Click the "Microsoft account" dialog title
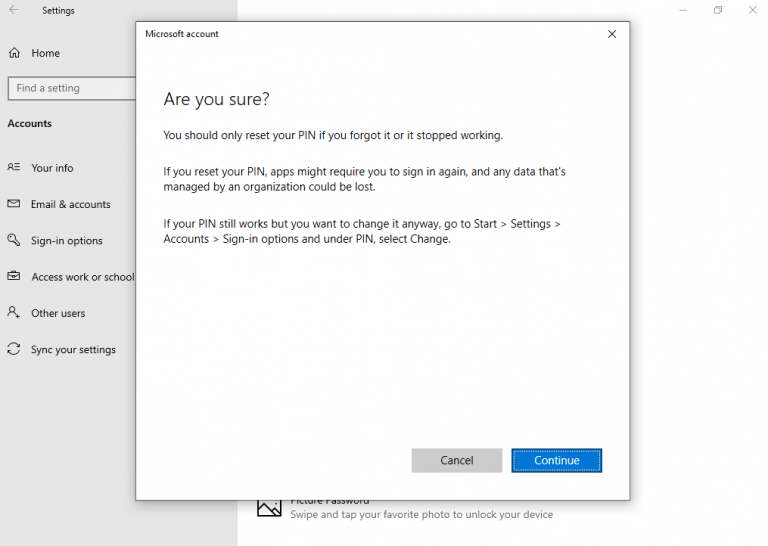The width and height of the screenshot is (768, 546). (182, 34)
